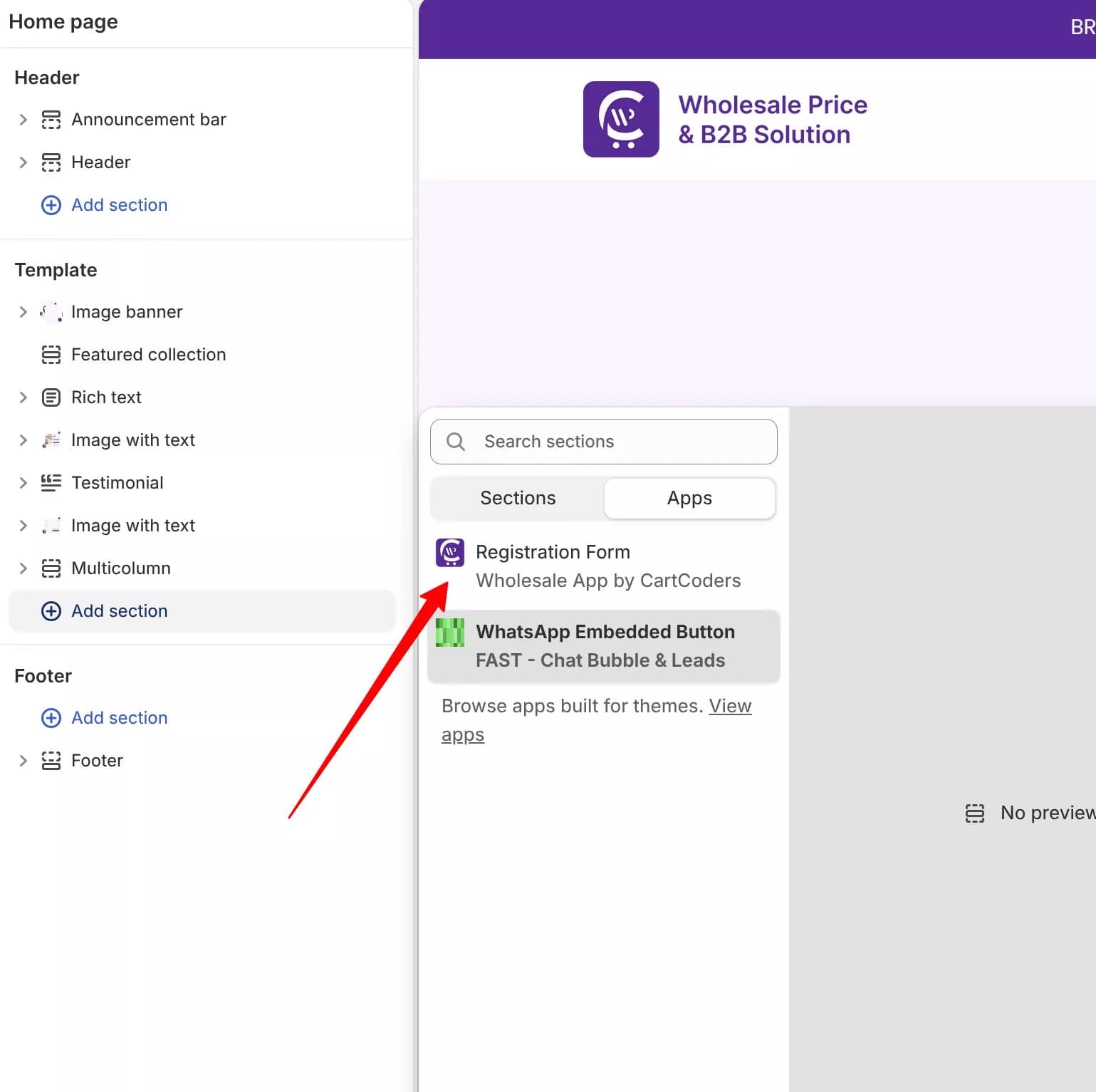The width and height of the screenshot is (1096, 1092).
Task: Click the Testimonial quote icon
Action: pos(51,483)
